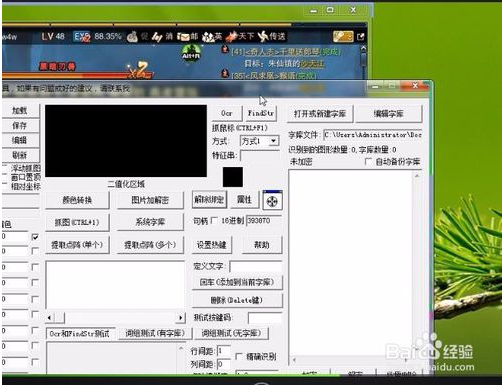Click the crosshair window-picker icon
This screenshot has height=386, width=502.
(x=272, y=201)
